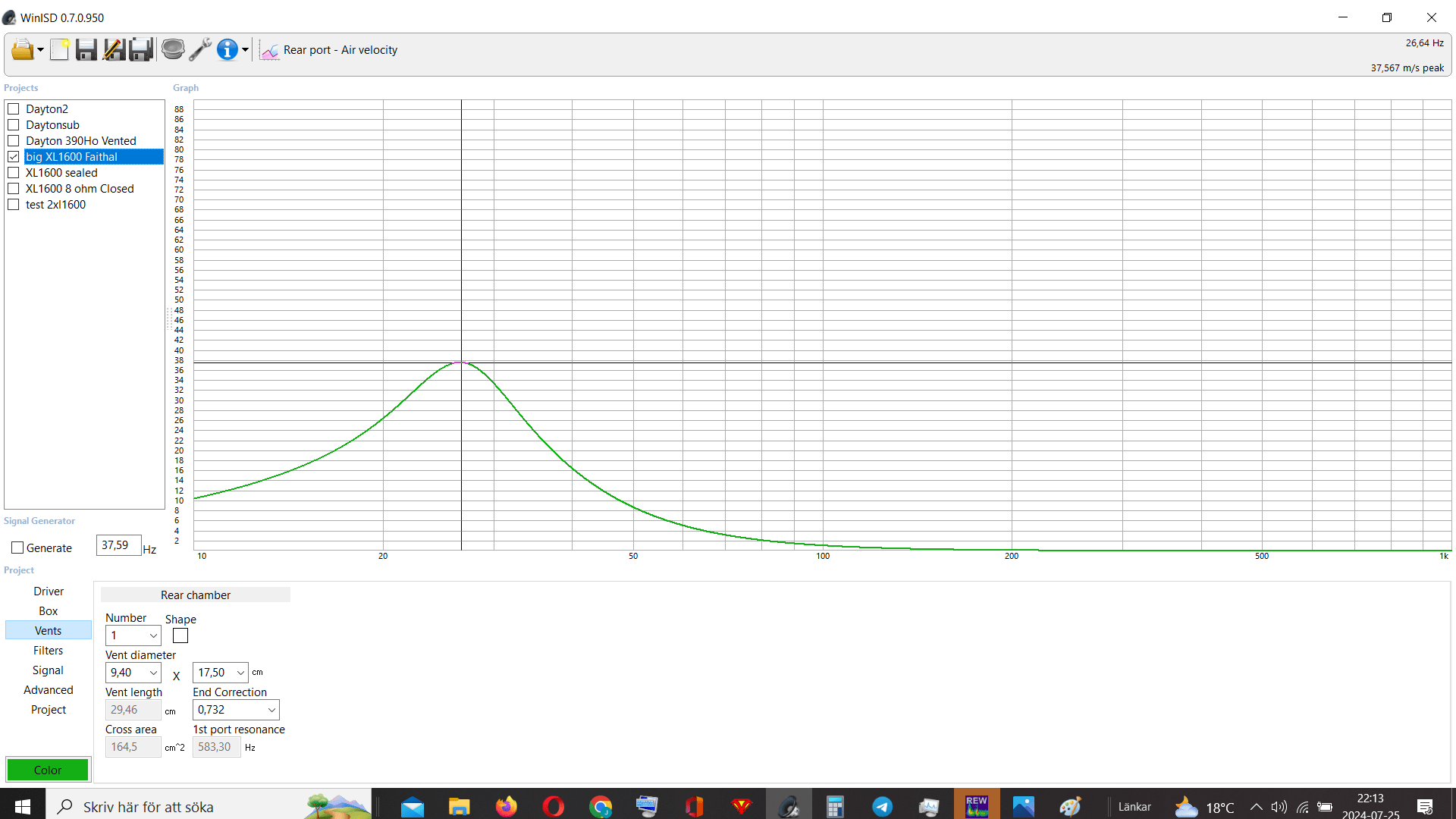This screenshot has width=1456, height=819.
Task: Click the green Color button
Action: [48, 770]
